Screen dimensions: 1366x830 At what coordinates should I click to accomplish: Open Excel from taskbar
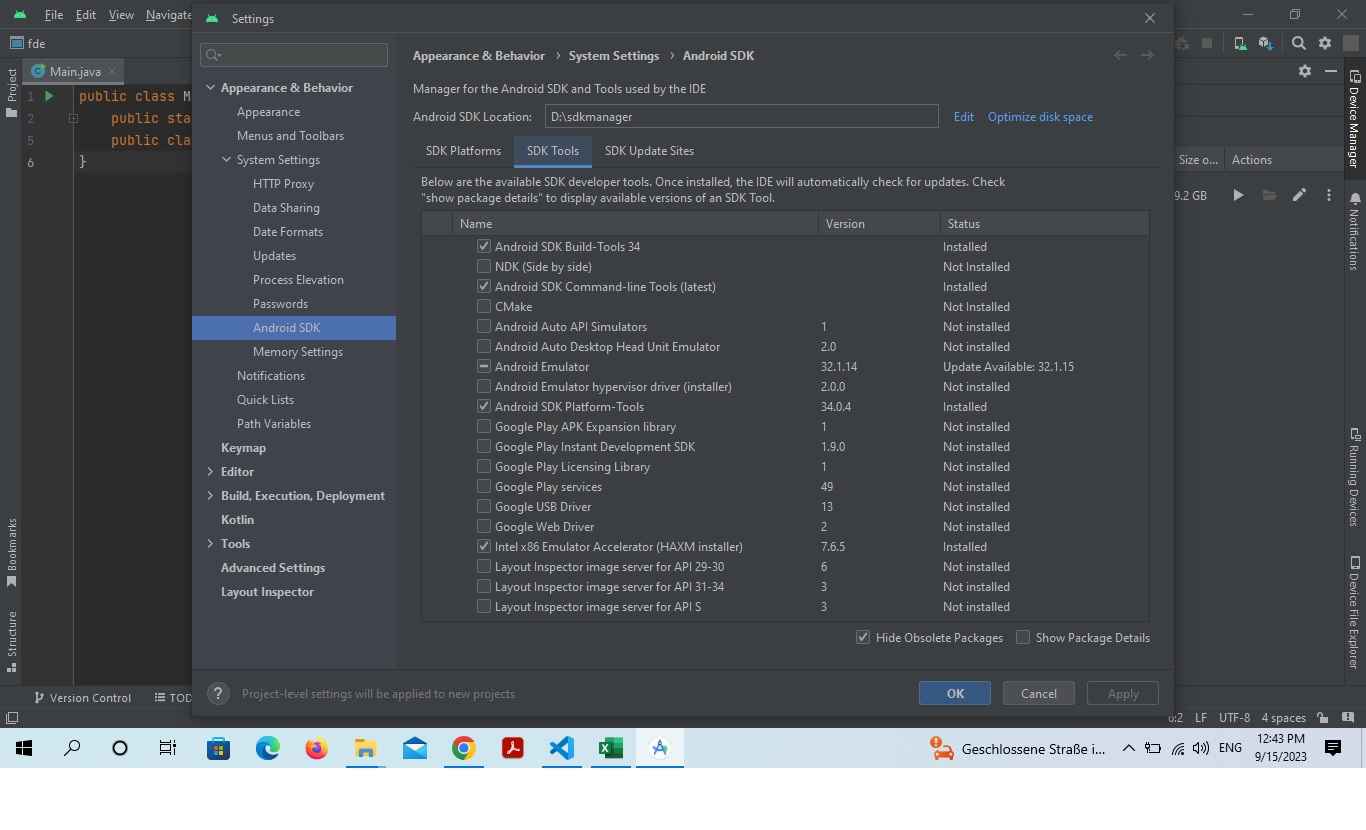(610, 748)
